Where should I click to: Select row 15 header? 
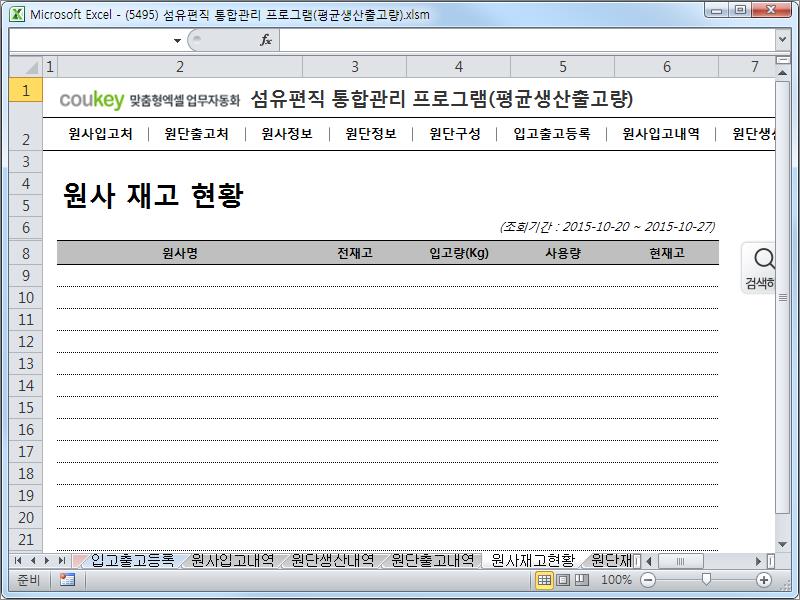[26, 408]
